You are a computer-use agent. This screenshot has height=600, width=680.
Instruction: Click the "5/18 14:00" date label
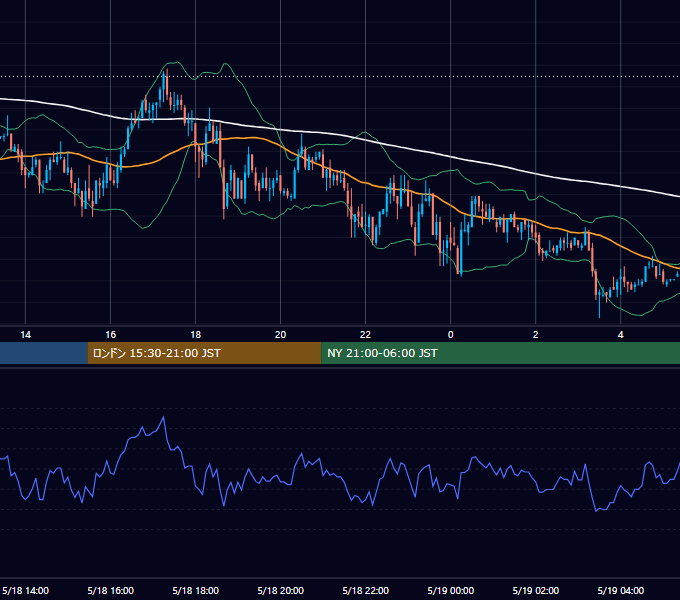pyautogui.click(x=26, y=590)
